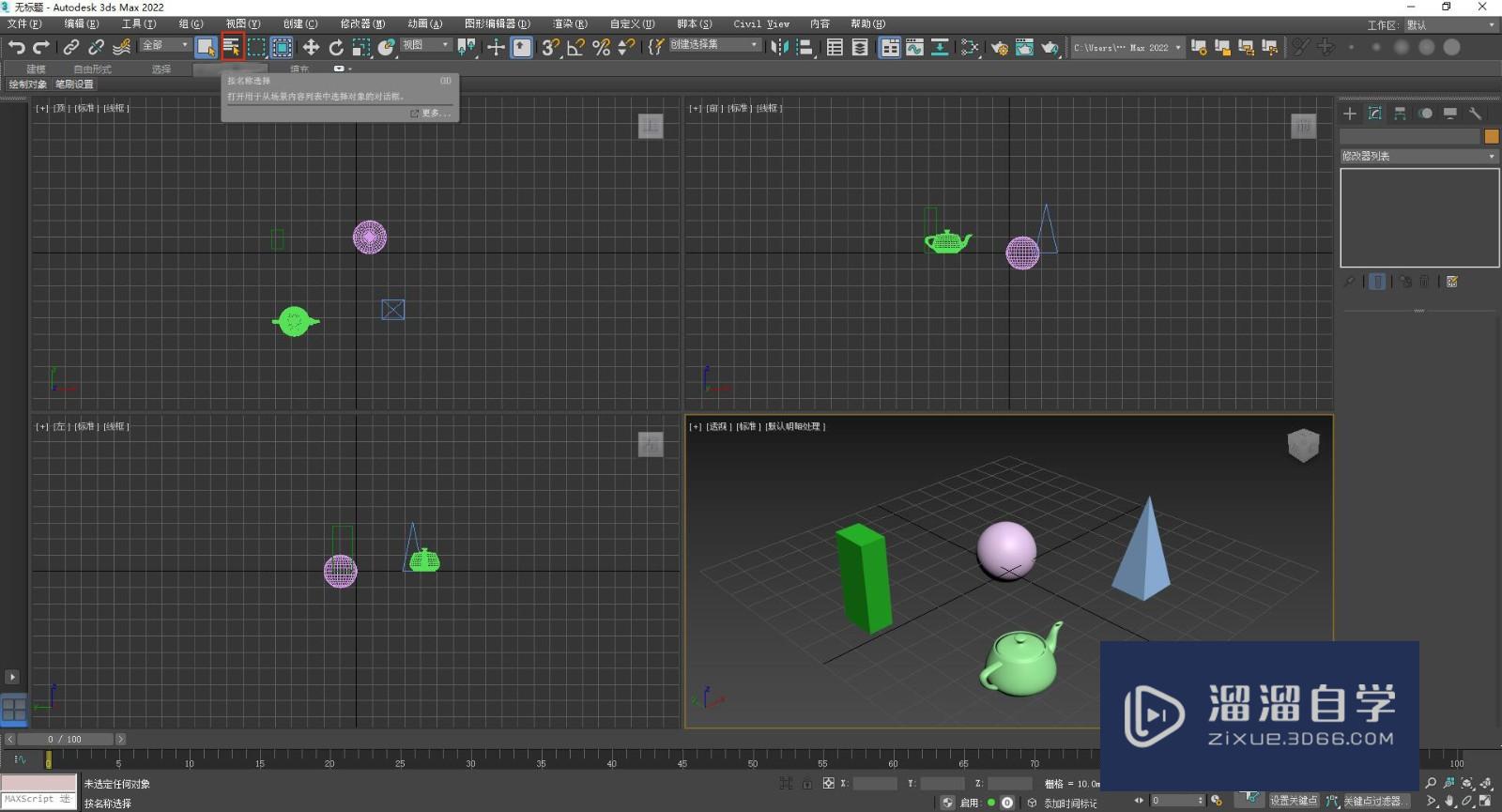Screen dimensions: 1502x812
Task: Open Render Setup teapot icon
Action: [x=999, y=47]
